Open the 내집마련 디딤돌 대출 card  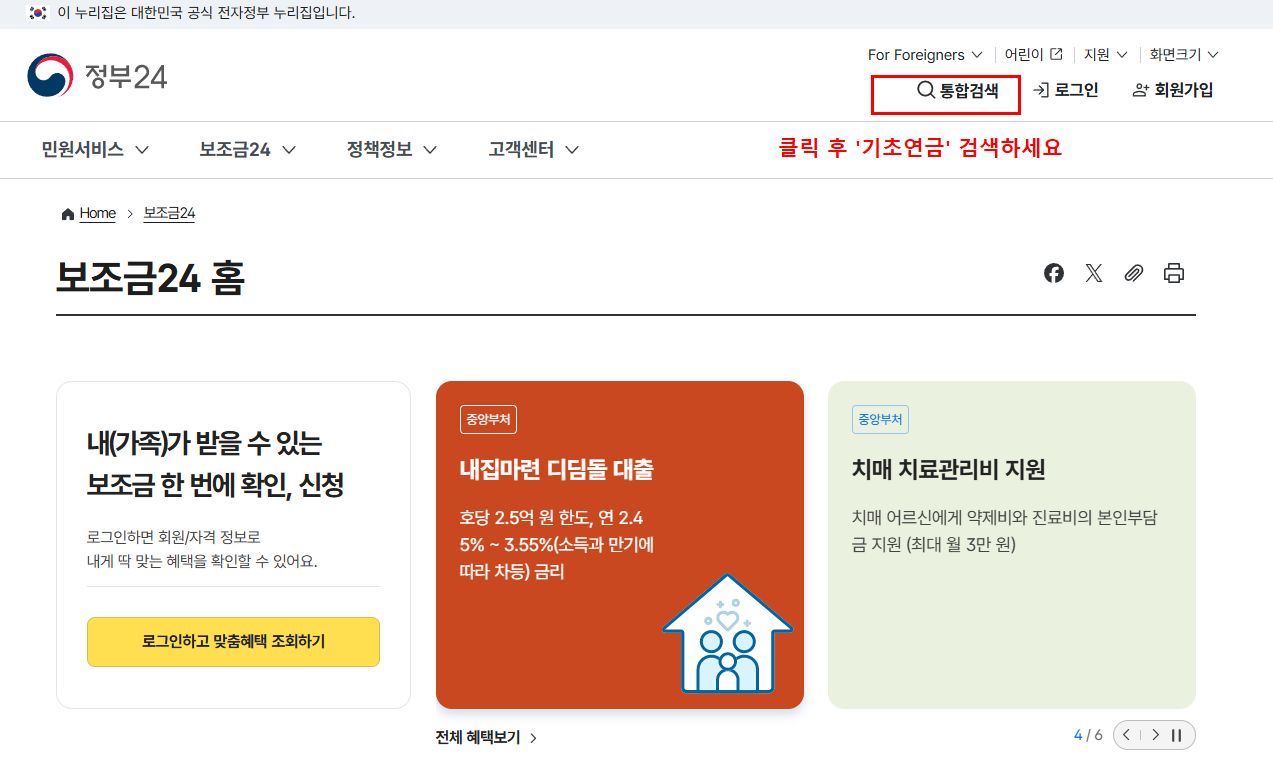coord(620,545)
